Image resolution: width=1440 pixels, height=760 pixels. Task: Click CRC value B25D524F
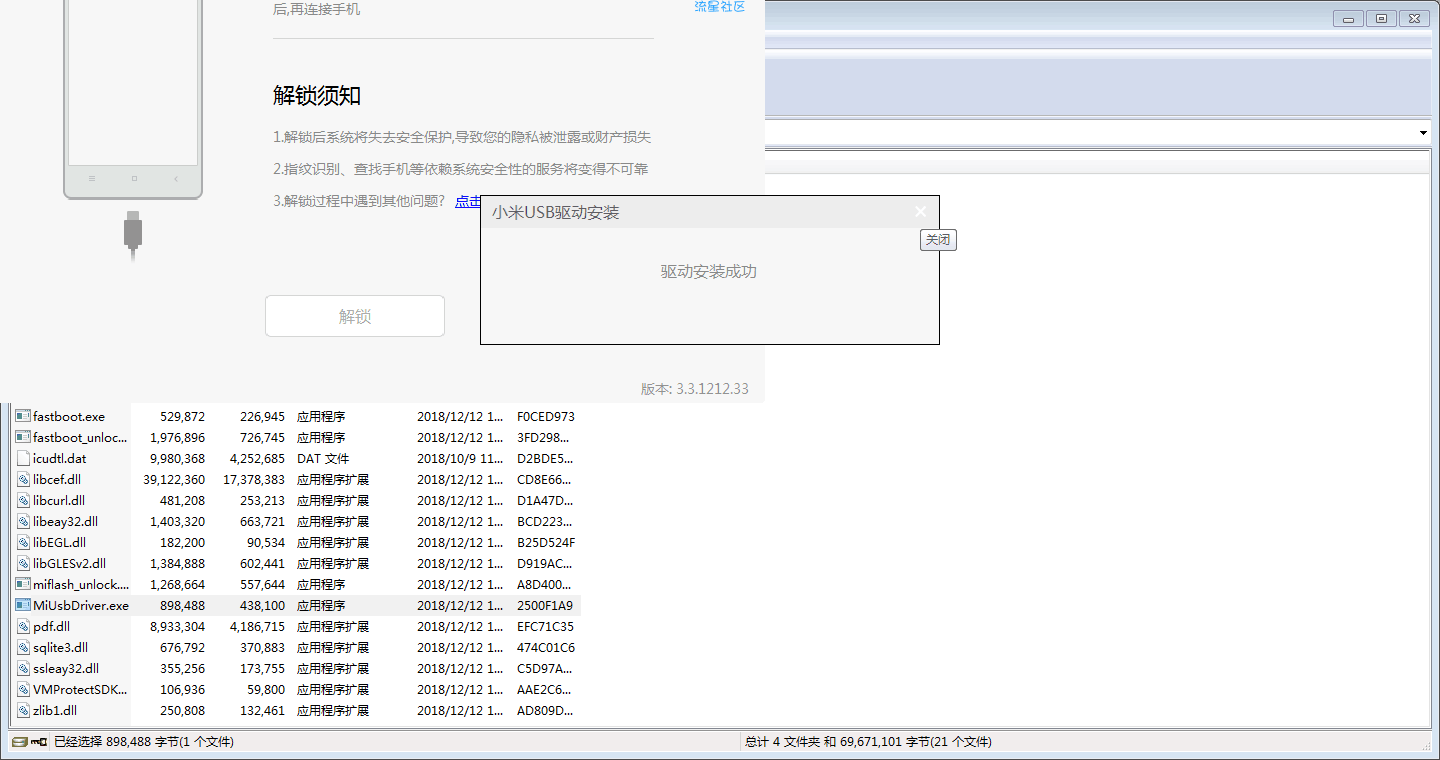pyautogui.click(x=546, y=542)
